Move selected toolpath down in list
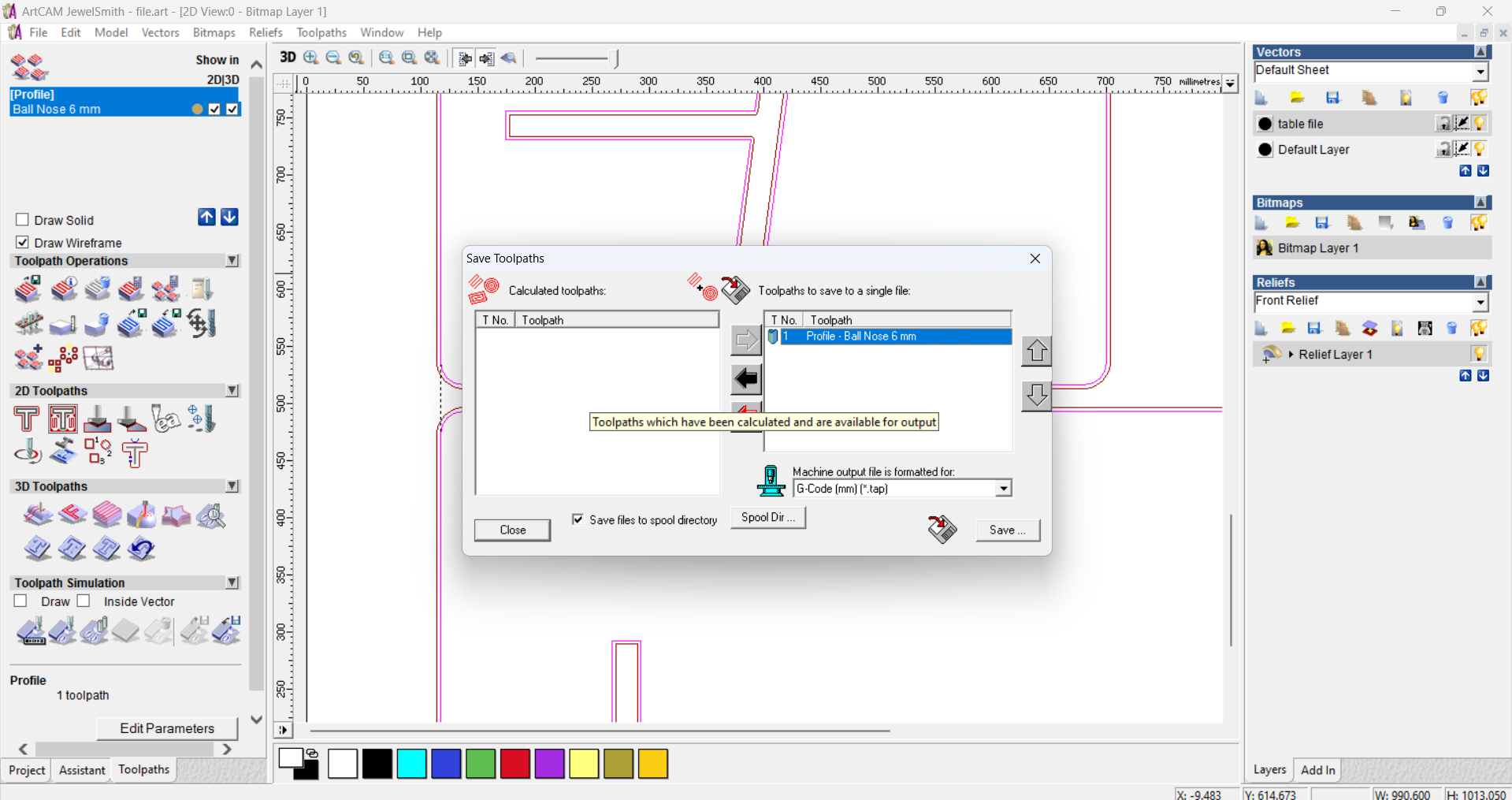The width and height of the screenshot is (1512, 800). pos(1036,395)
